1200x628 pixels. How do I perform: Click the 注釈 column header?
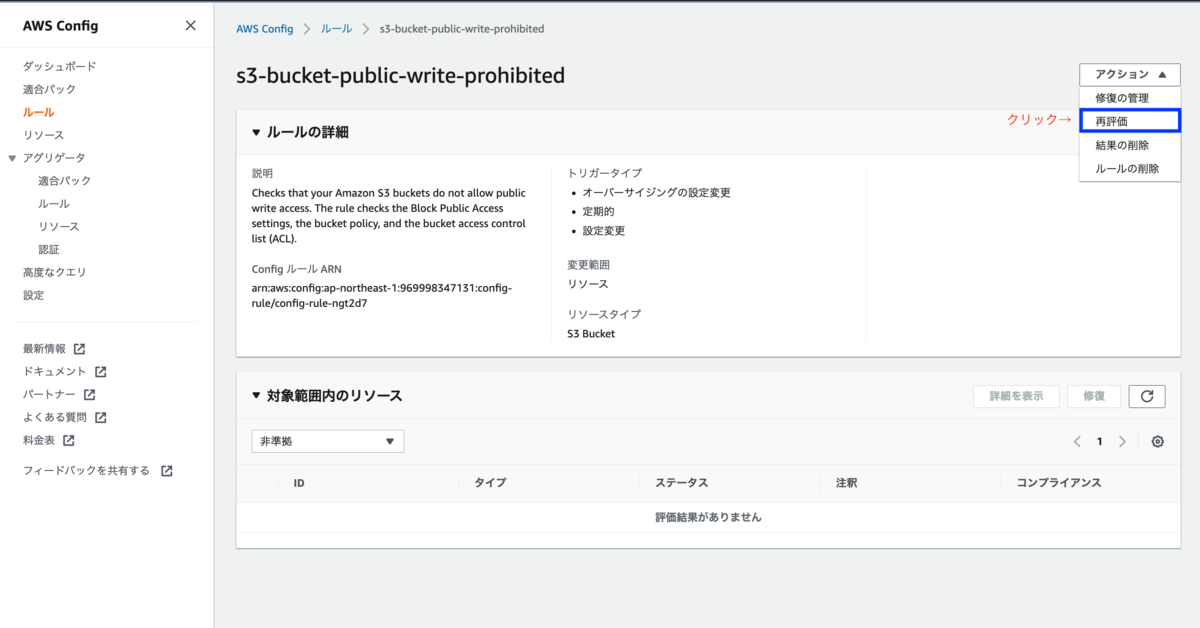click(x=846, y=483)
